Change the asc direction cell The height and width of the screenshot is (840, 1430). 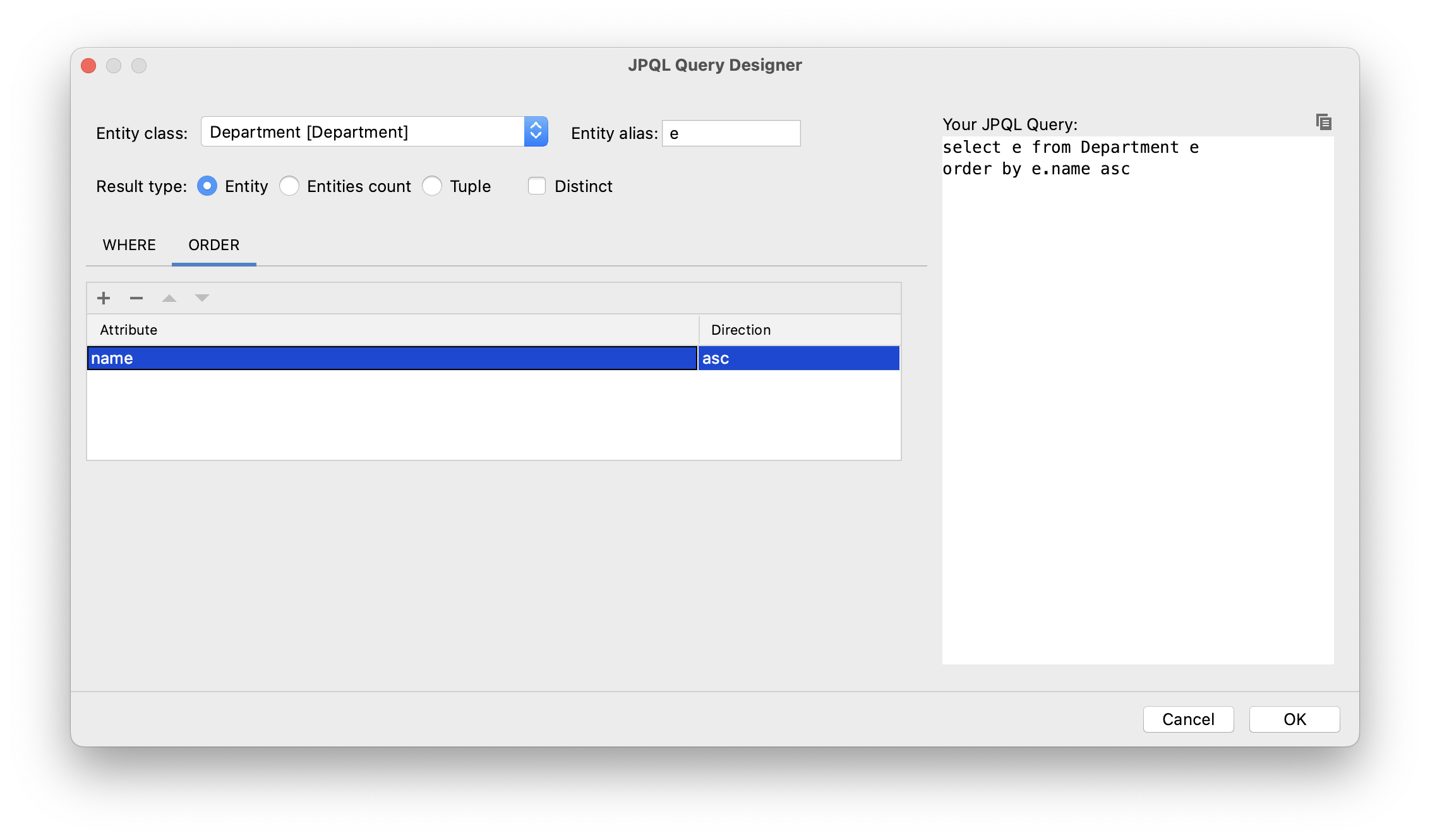click(799, 358)
